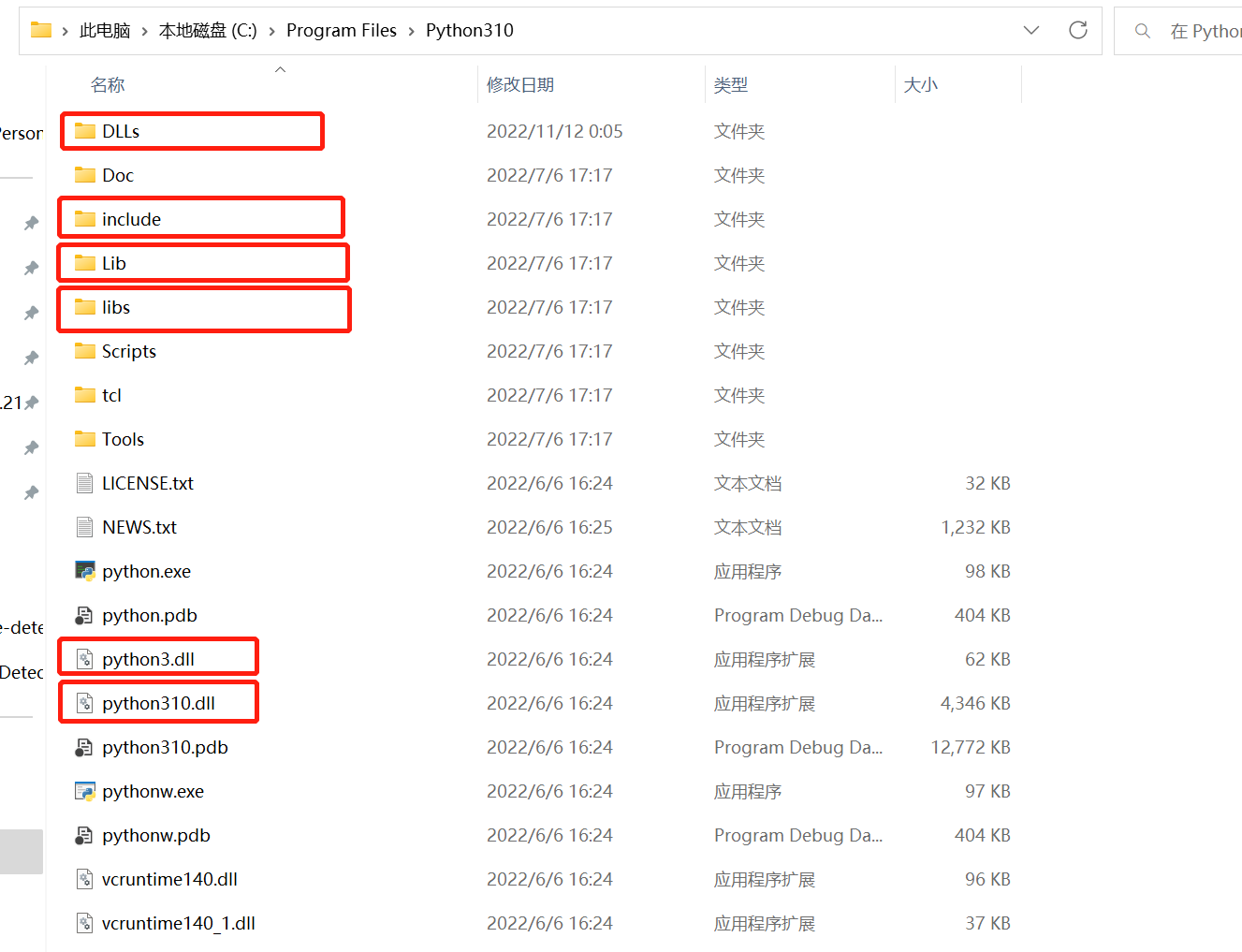Click the LICENSE.txt document icon
This screenshot has height=952, width=1242.
tap(85, 483)
